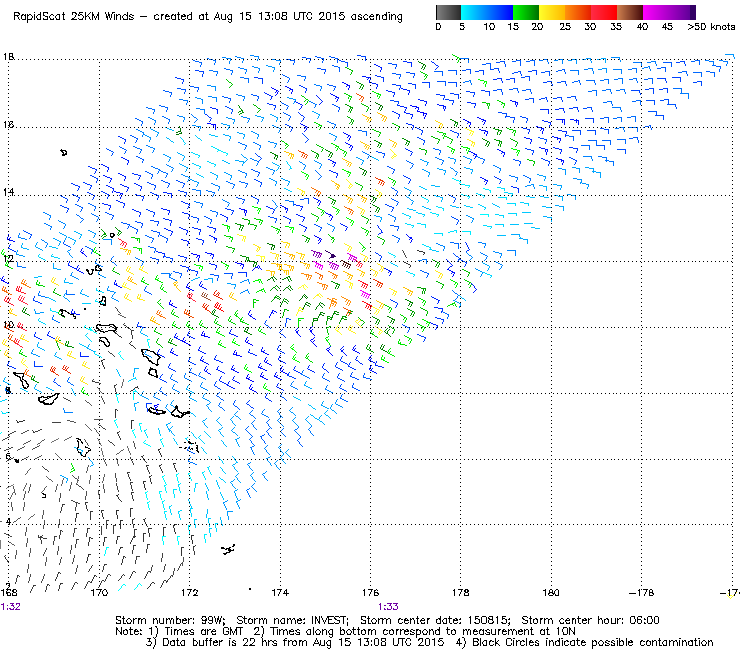This screenshot has width=740, height=650.
Task: Click the '25' legend scale label
Action: (564, 27)
